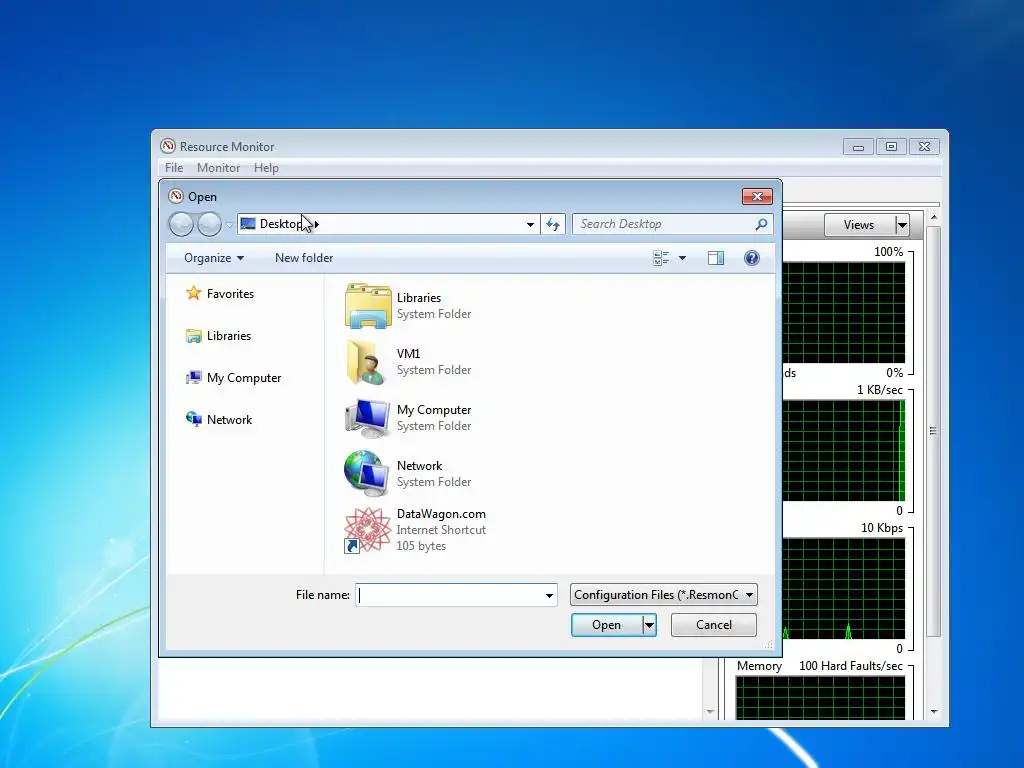The width and height of the screenshot is (1024, 768).
Task: Click the Network icon in navigation pane
Action: click(193, 419)
